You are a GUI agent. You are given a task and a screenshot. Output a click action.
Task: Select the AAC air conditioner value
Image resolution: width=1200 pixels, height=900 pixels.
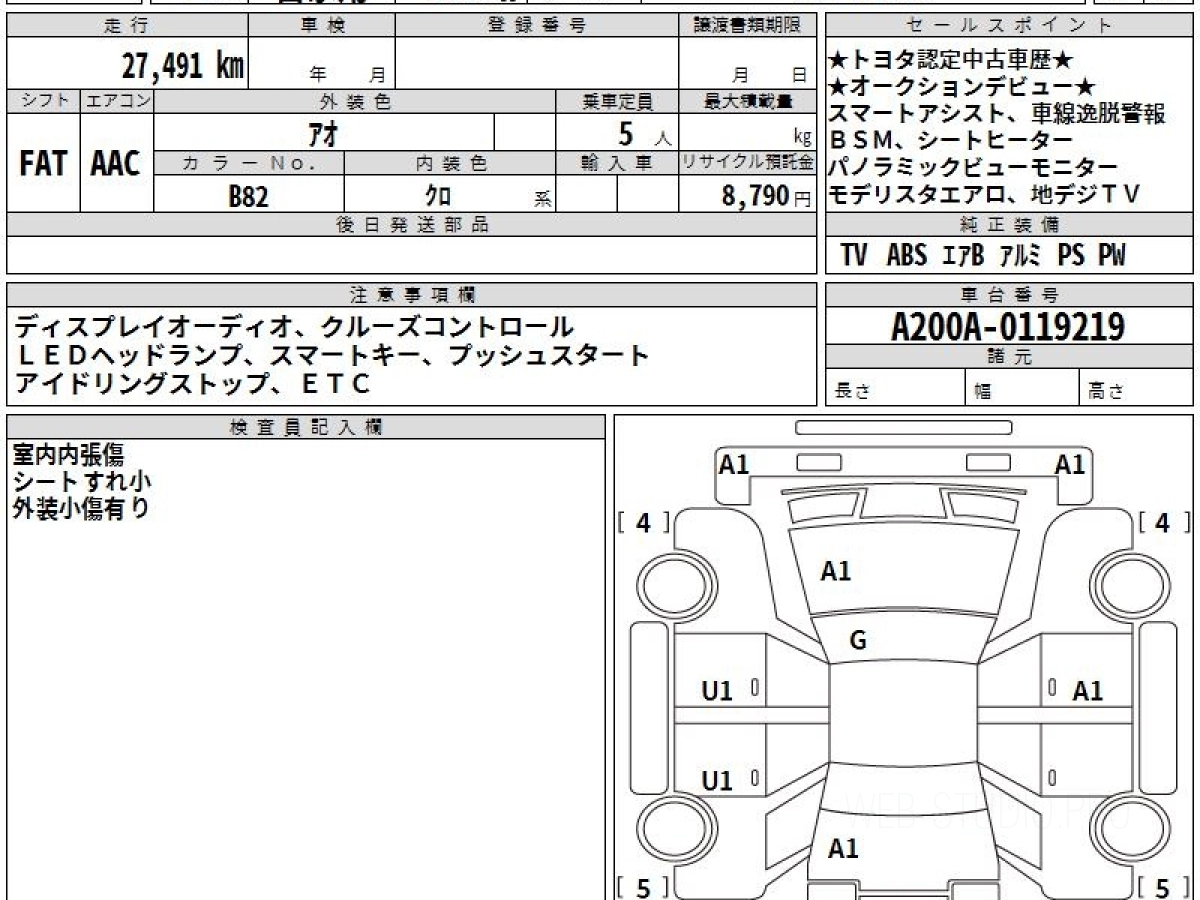click(x=117, y=163)
